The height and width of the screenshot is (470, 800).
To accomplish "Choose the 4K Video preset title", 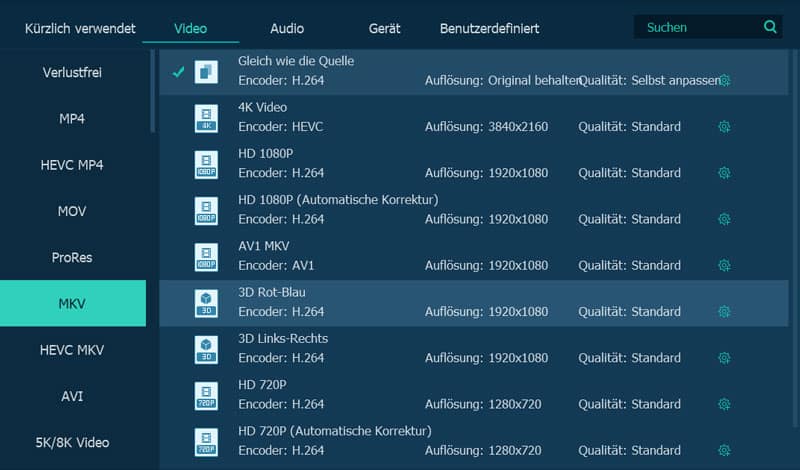I will (x=262, y=107).
